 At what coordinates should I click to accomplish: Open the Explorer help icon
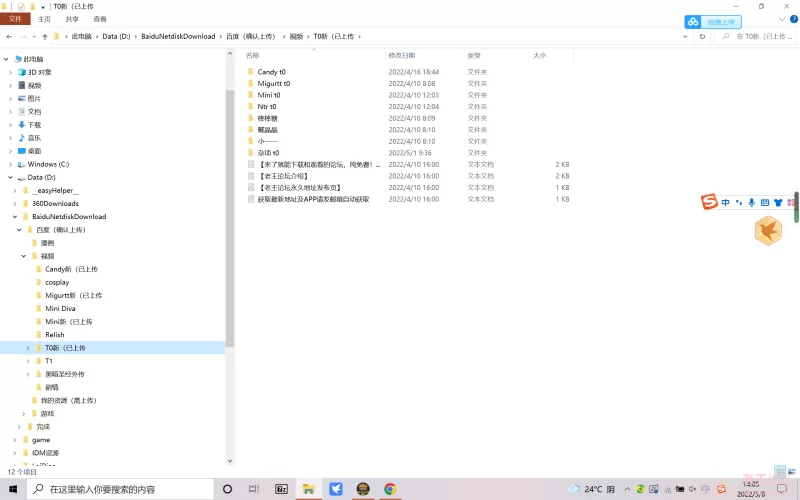[x=793, y=19]
